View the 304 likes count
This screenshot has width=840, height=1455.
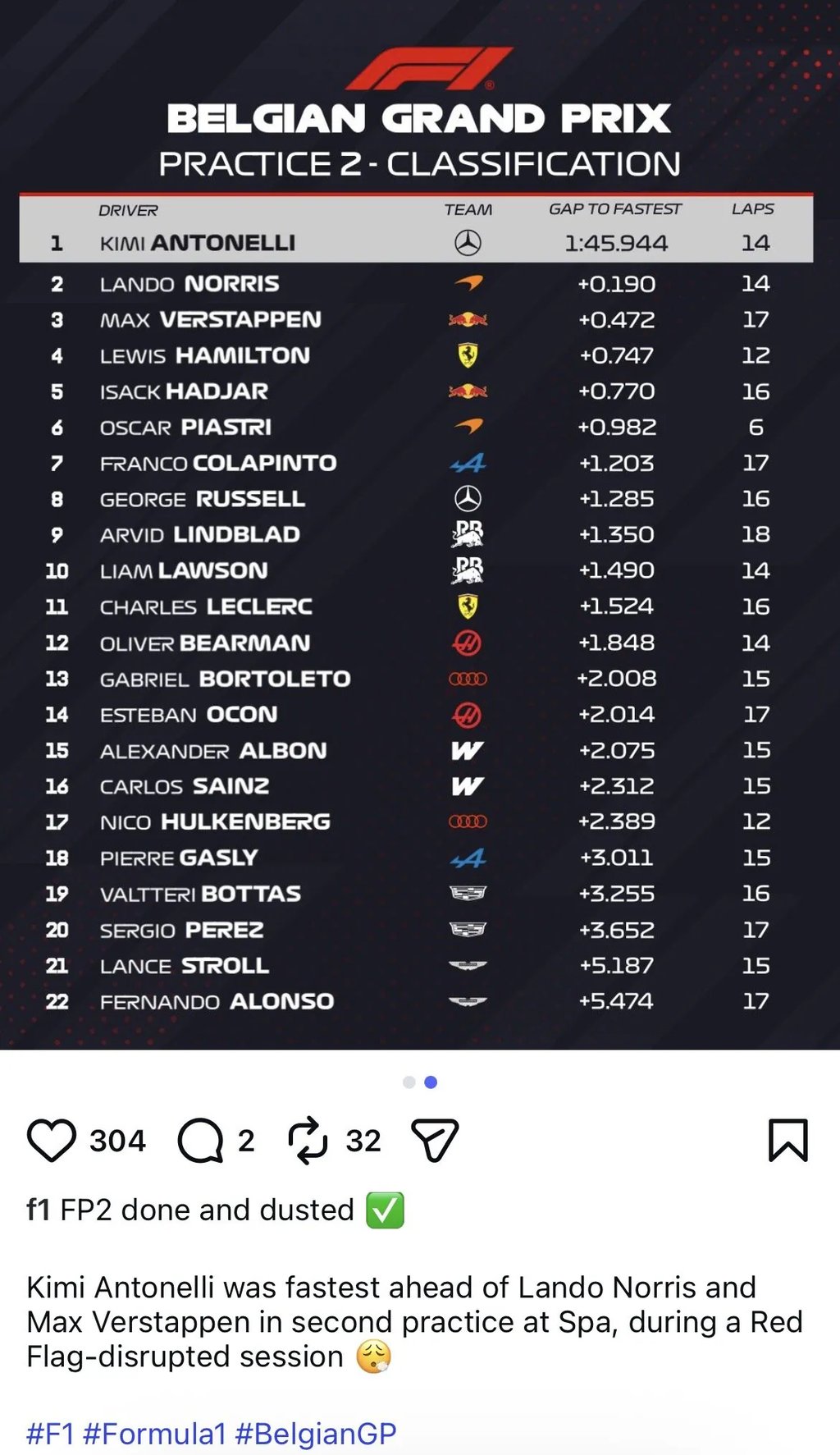[x=117, y=1141]
